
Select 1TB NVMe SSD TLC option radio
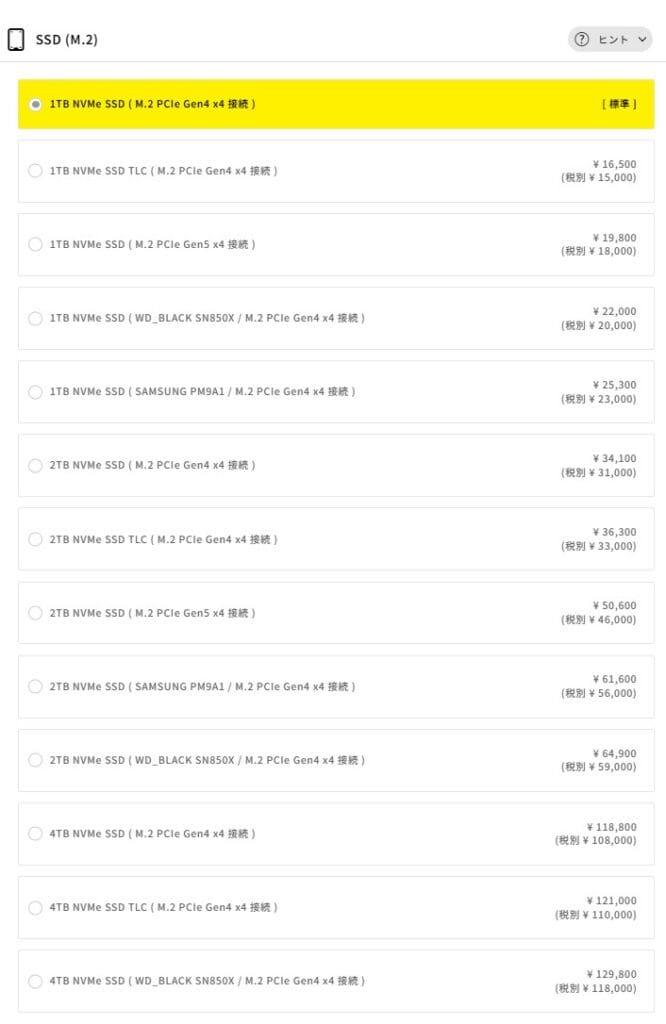(36, 171)
